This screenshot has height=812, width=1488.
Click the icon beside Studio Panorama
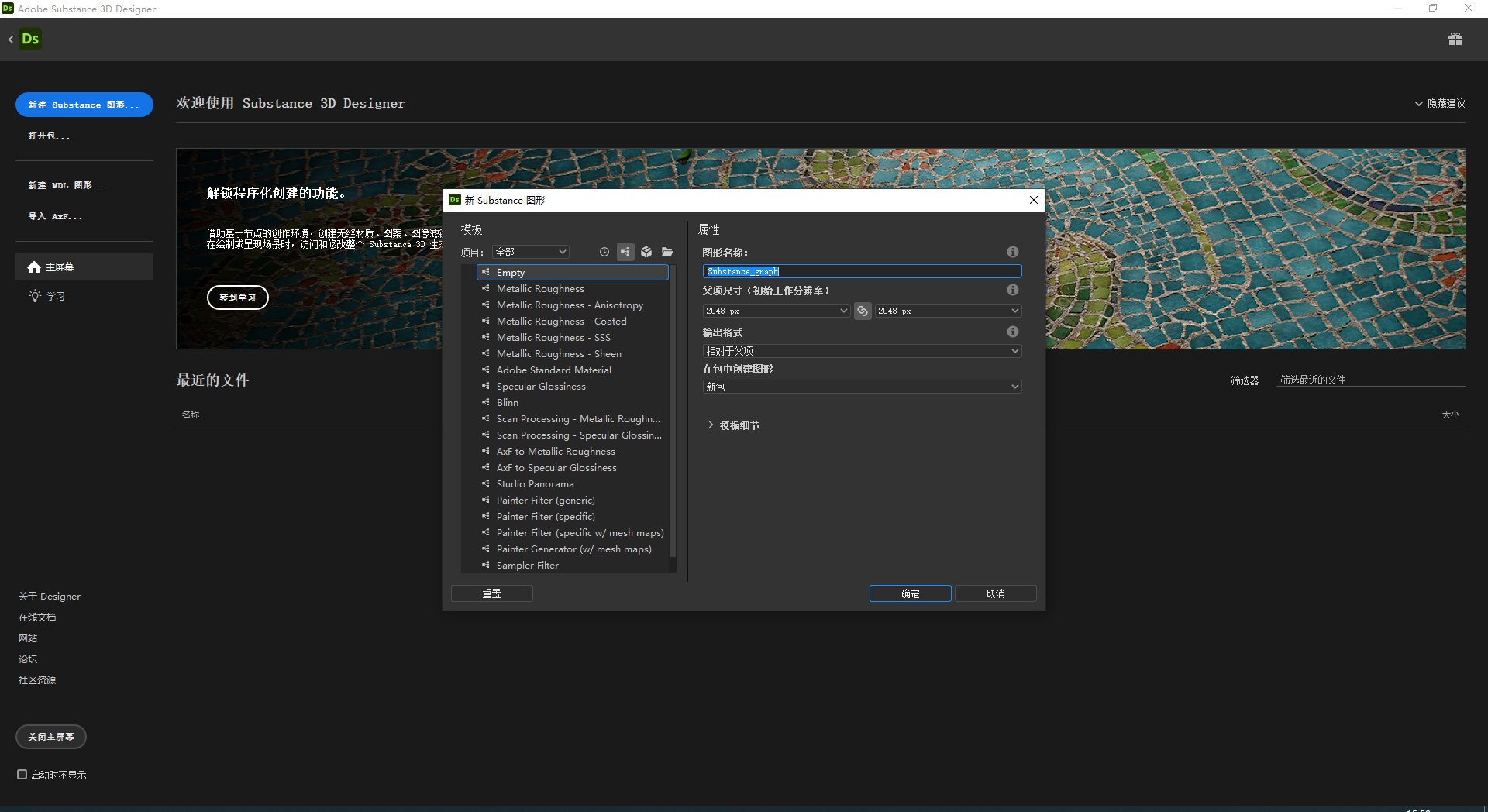[x=486, y=483]
